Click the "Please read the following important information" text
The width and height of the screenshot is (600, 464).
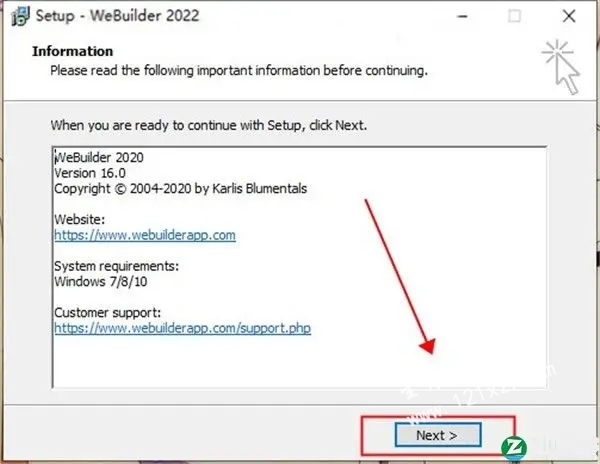tap(239, 71)
